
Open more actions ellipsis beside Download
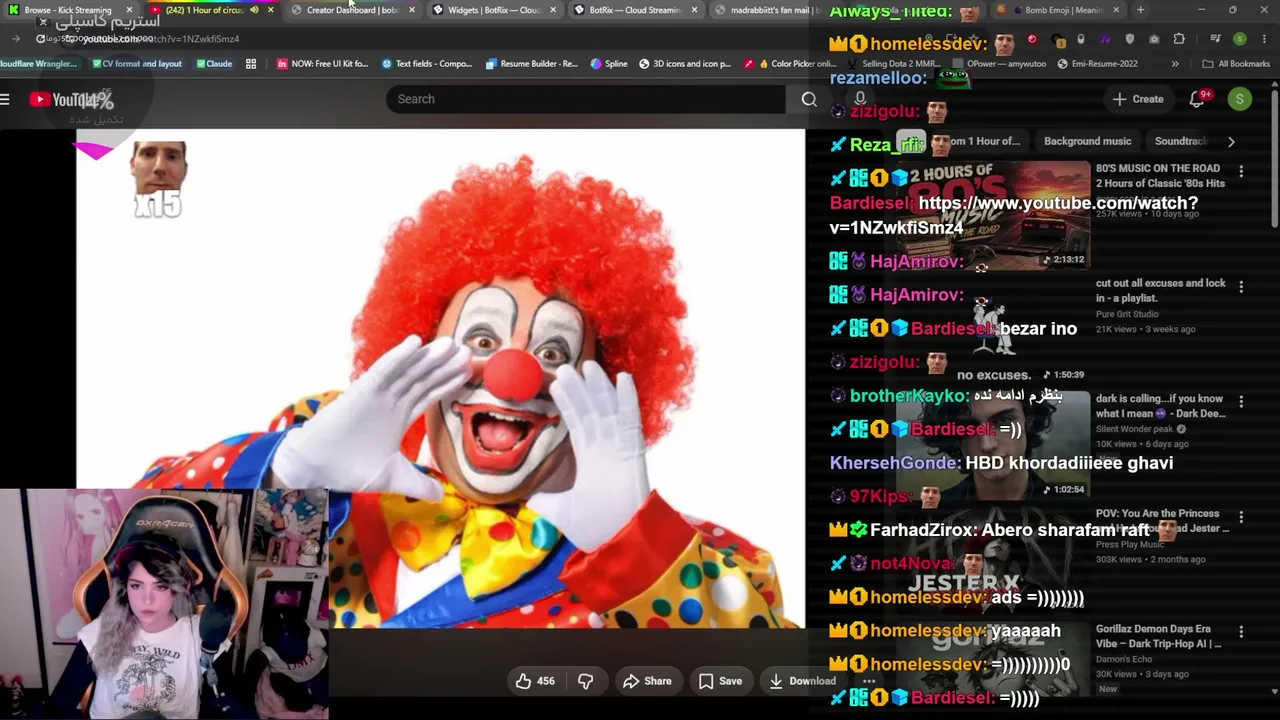pos(868,681)
